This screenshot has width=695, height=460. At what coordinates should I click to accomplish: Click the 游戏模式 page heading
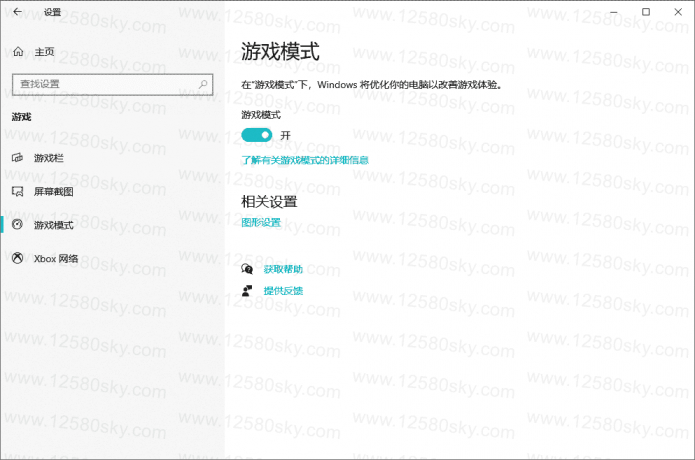click(x=280, y=51)
